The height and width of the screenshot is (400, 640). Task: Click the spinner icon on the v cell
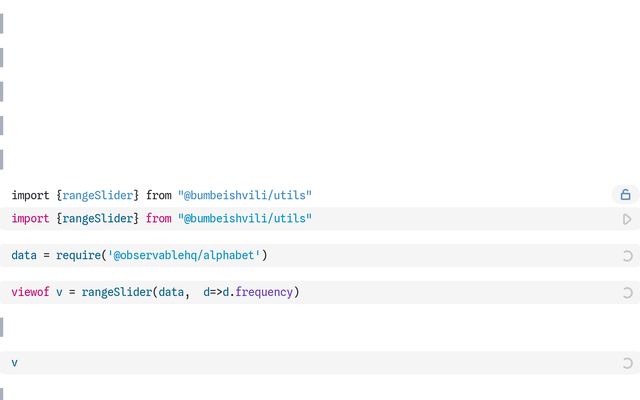(x=627, y=363)
